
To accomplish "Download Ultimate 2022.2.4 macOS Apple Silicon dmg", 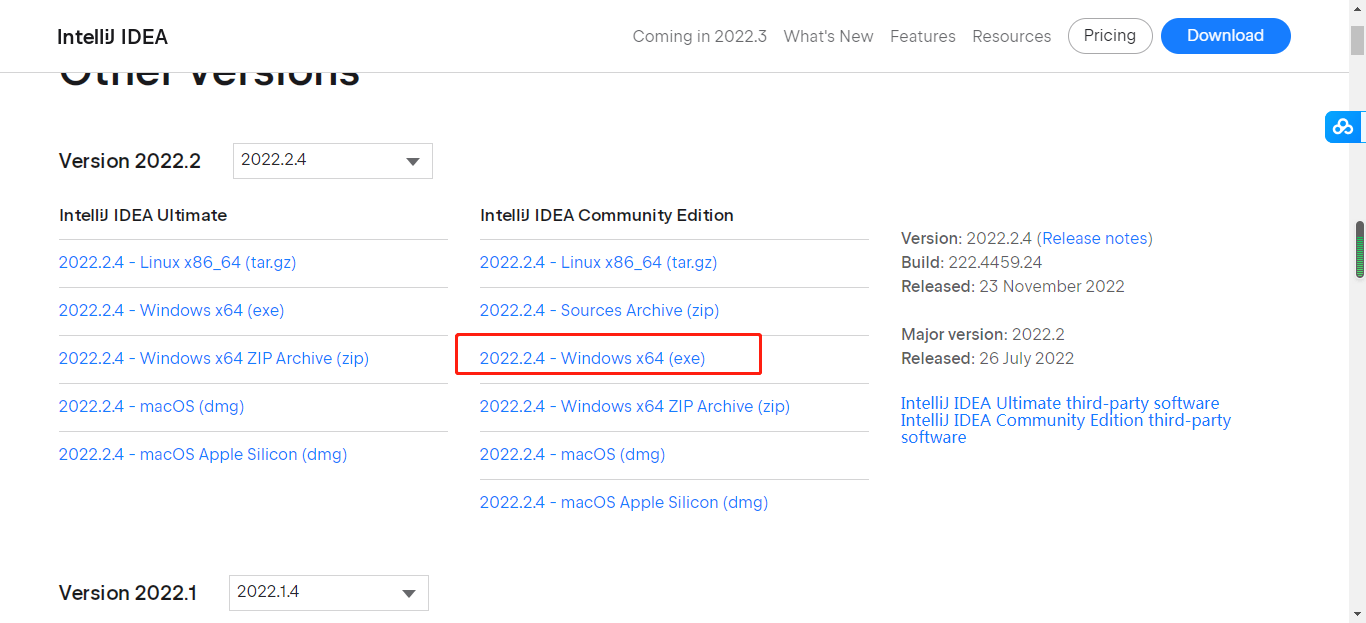I will tap(203, 454).
